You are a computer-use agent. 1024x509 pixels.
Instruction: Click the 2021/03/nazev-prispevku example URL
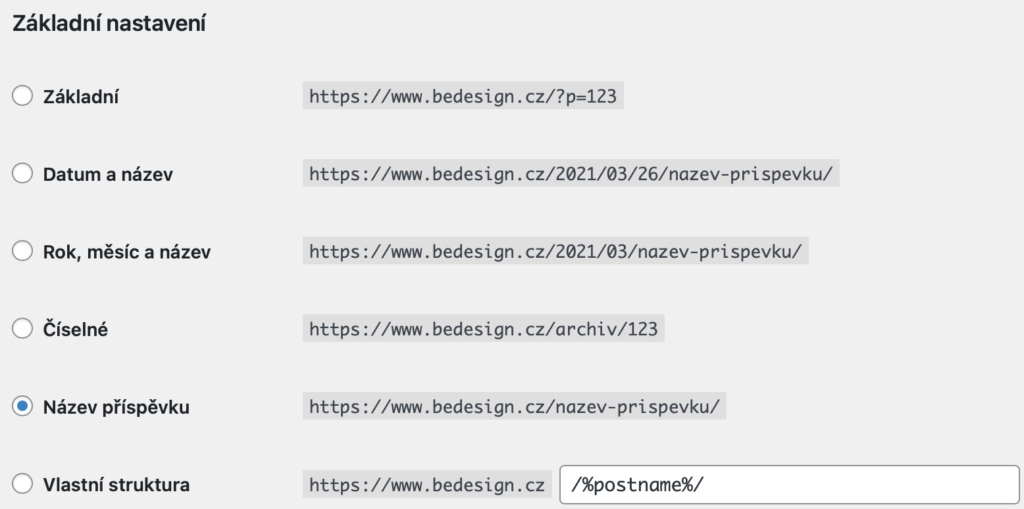pyautogui.click(x=556, y=252)
